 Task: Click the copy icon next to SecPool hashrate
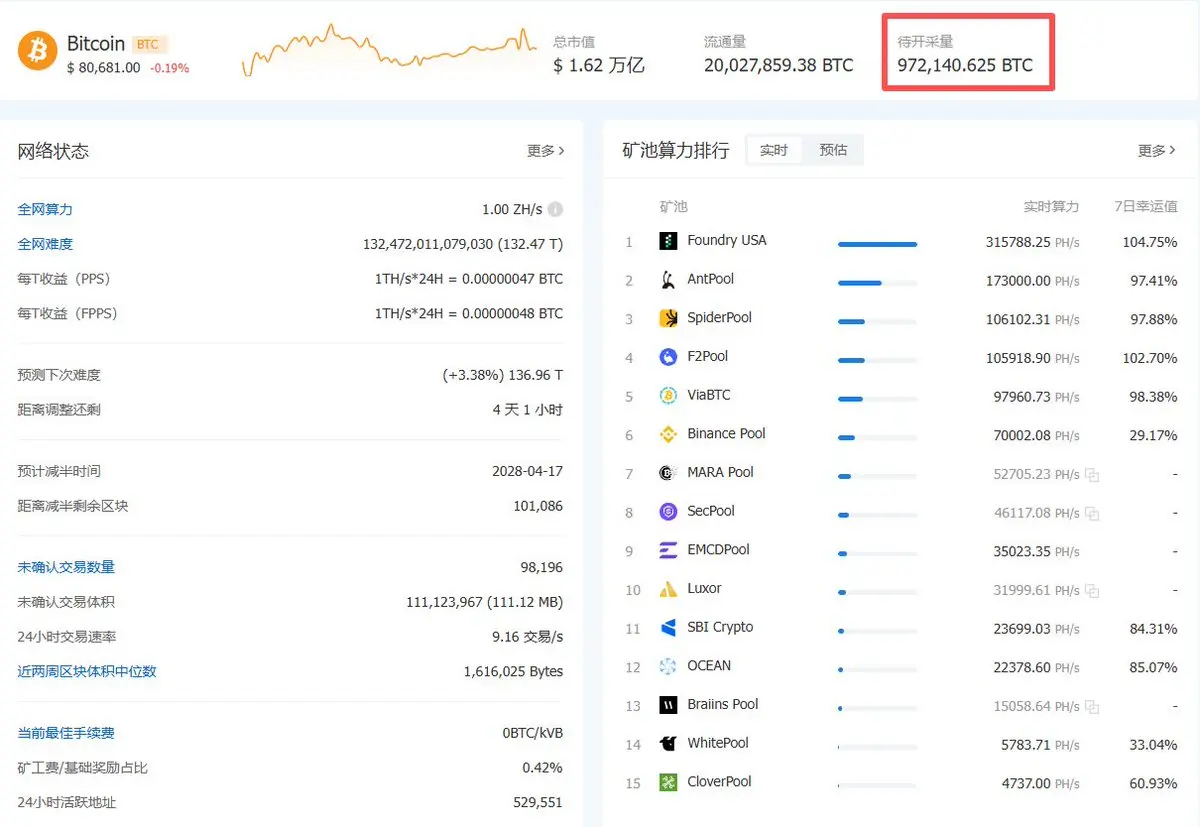click(1092, 514)
